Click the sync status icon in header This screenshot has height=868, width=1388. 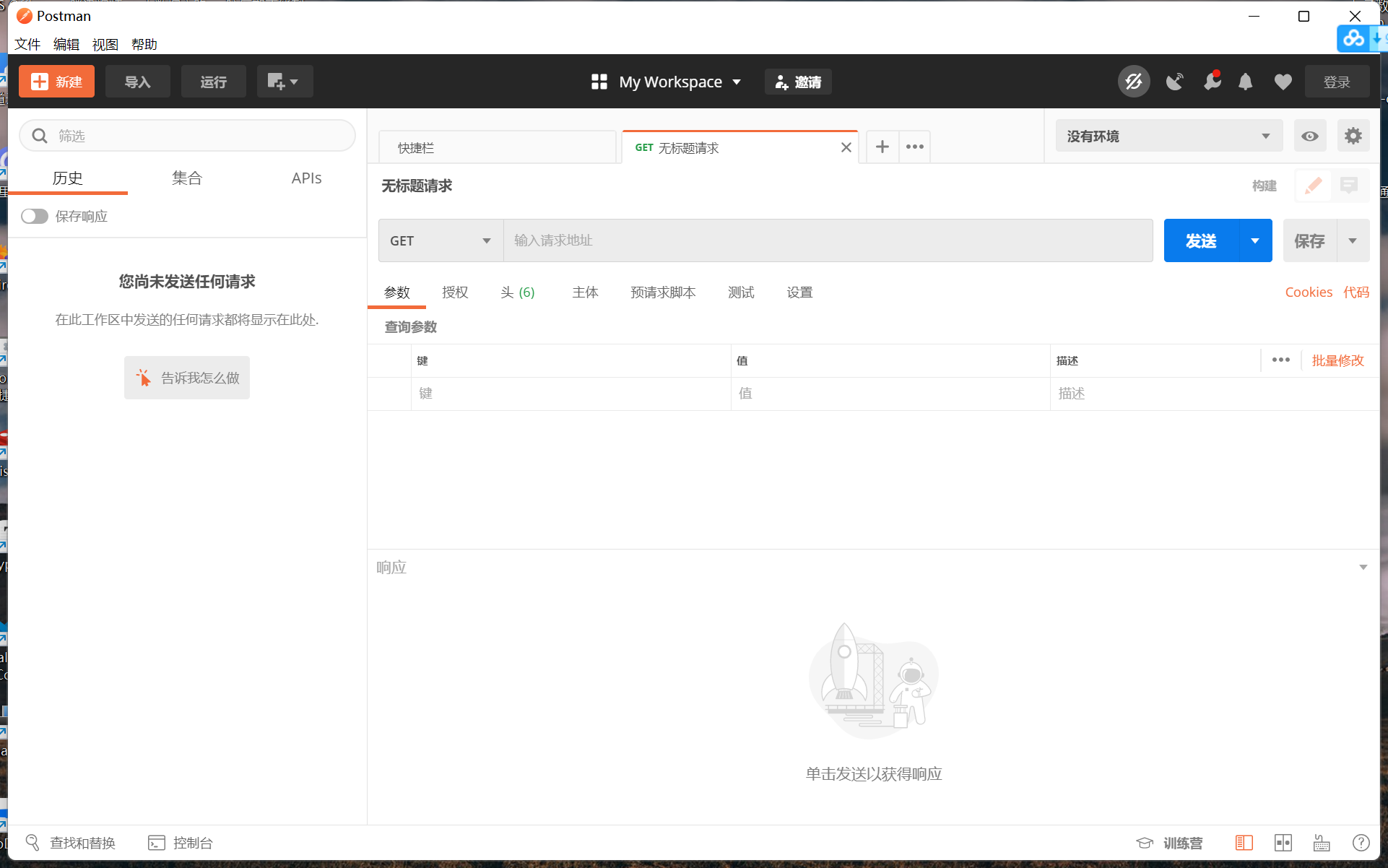coord(1134,82)
